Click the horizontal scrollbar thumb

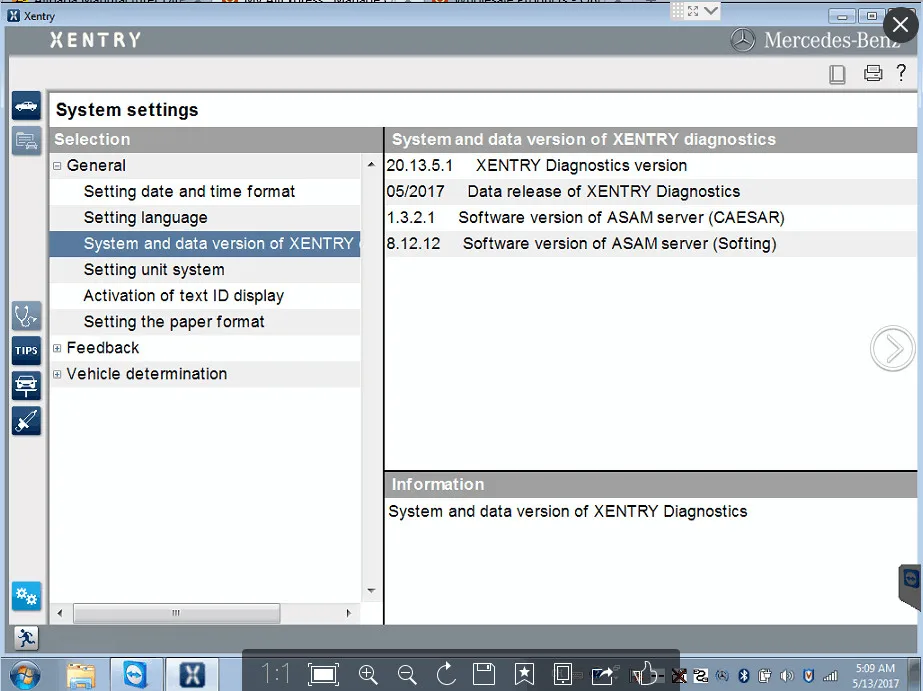coord(176,613)
